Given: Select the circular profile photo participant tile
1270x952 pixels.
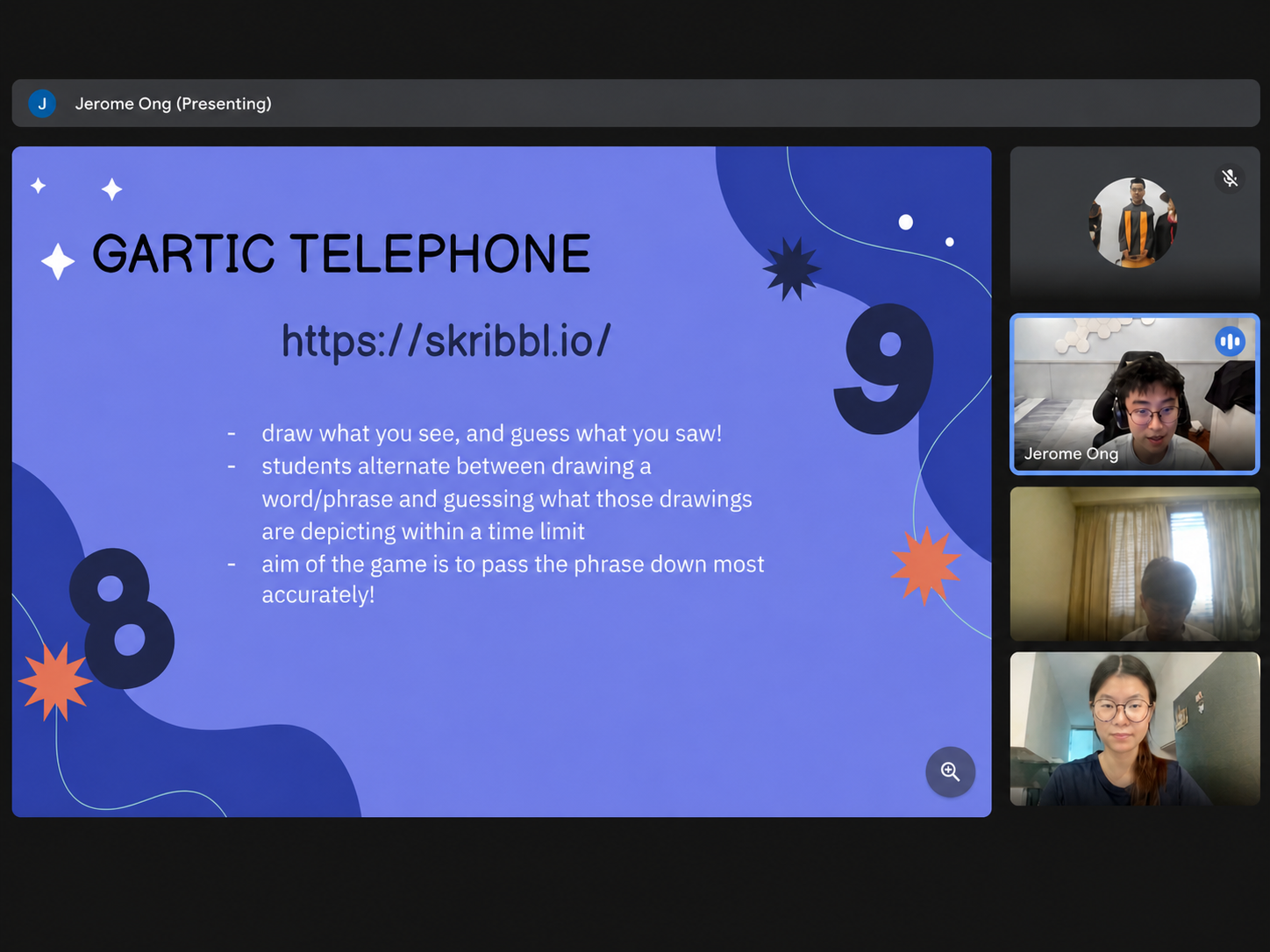Looking at the screenshot, I should click(1134, 223).
